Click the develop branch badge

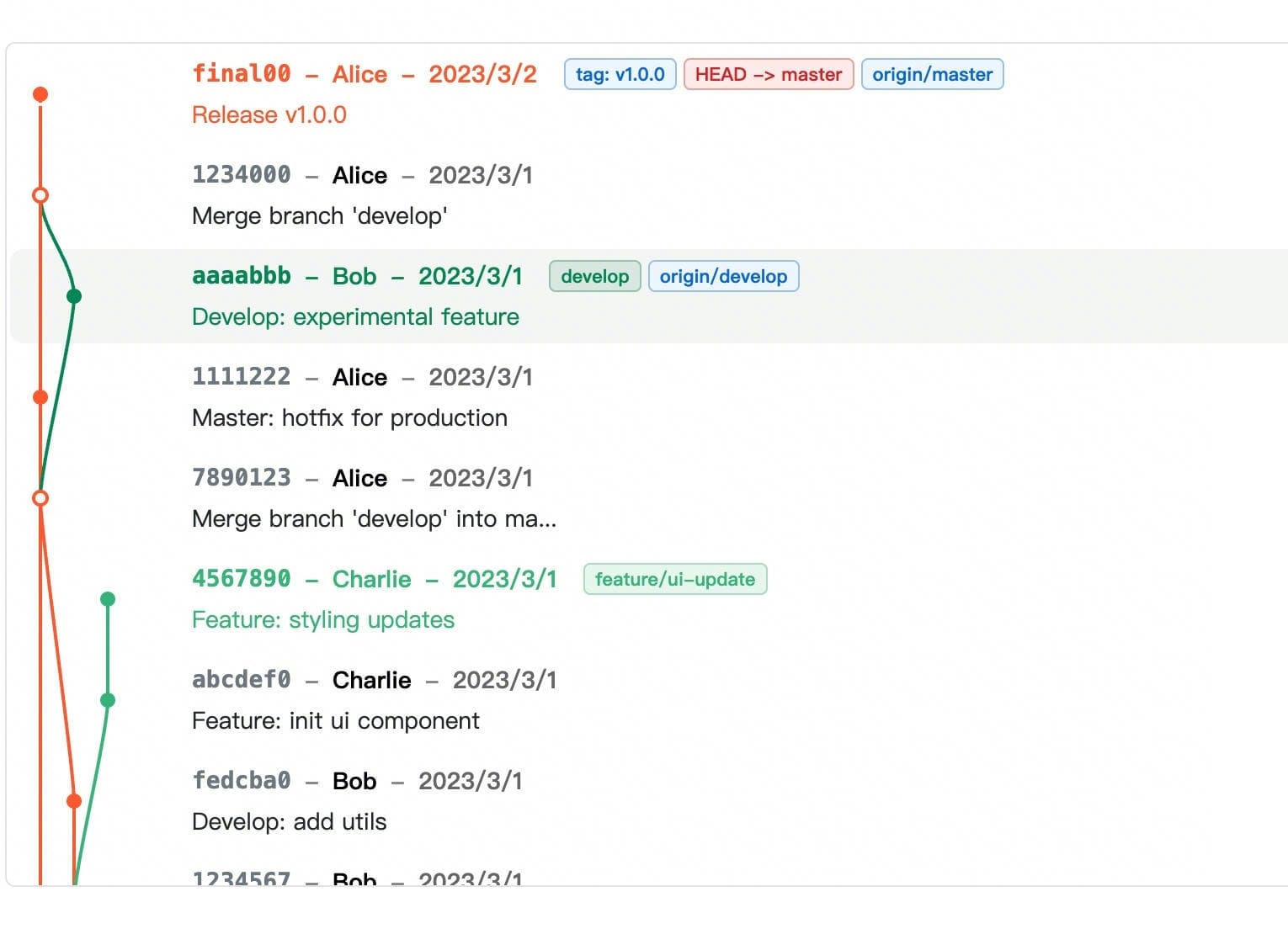point(594,276)
